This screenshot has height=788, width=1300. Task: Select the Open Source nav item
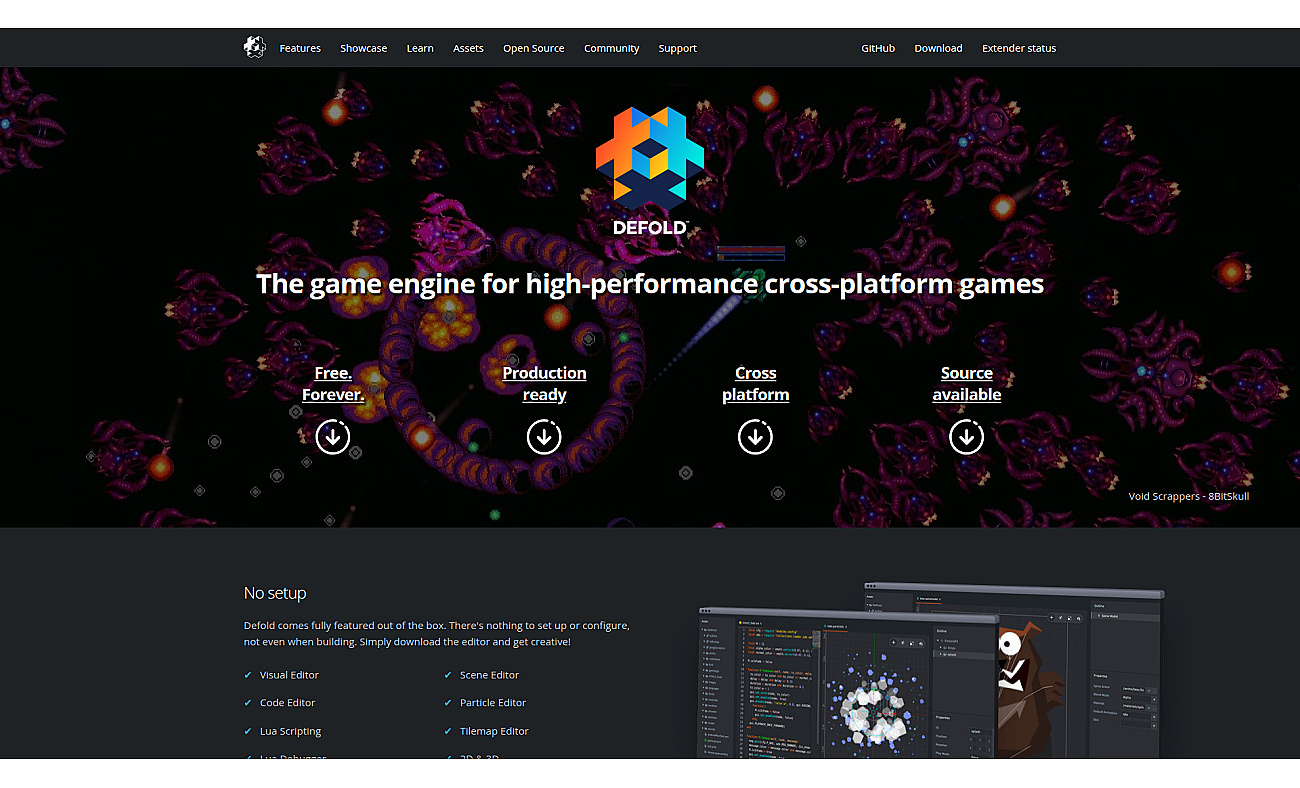tap(533, 48)
